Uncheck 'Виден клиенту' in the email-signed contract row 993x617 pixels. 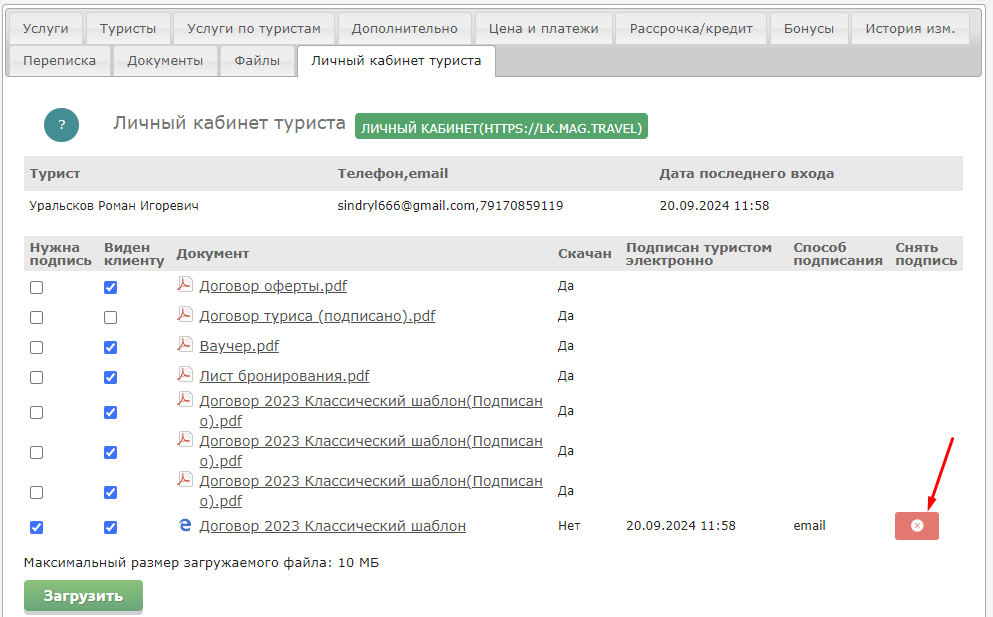[x=110, y=527]
